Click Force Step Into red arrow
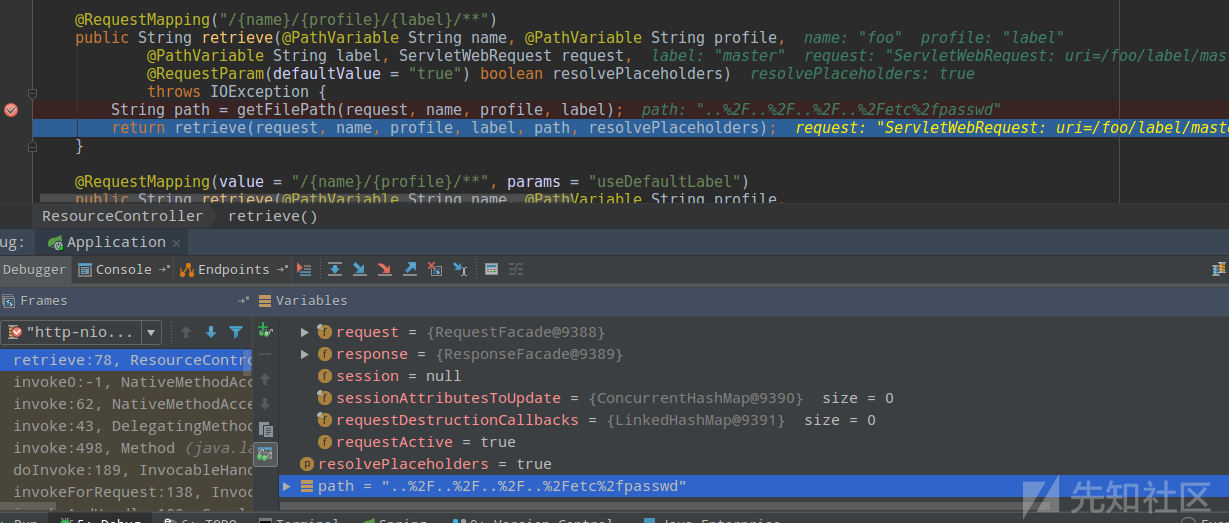Screen dimensions: 1229x523 [385, 269]
